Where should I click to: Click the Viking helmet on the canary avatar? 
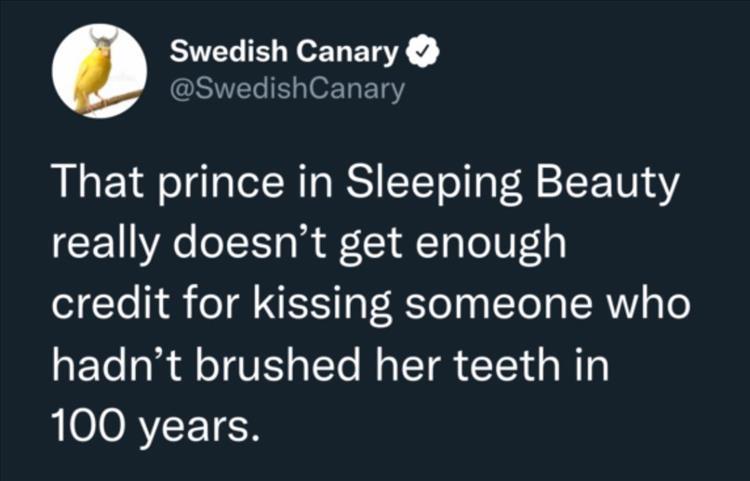pos(103,38)
